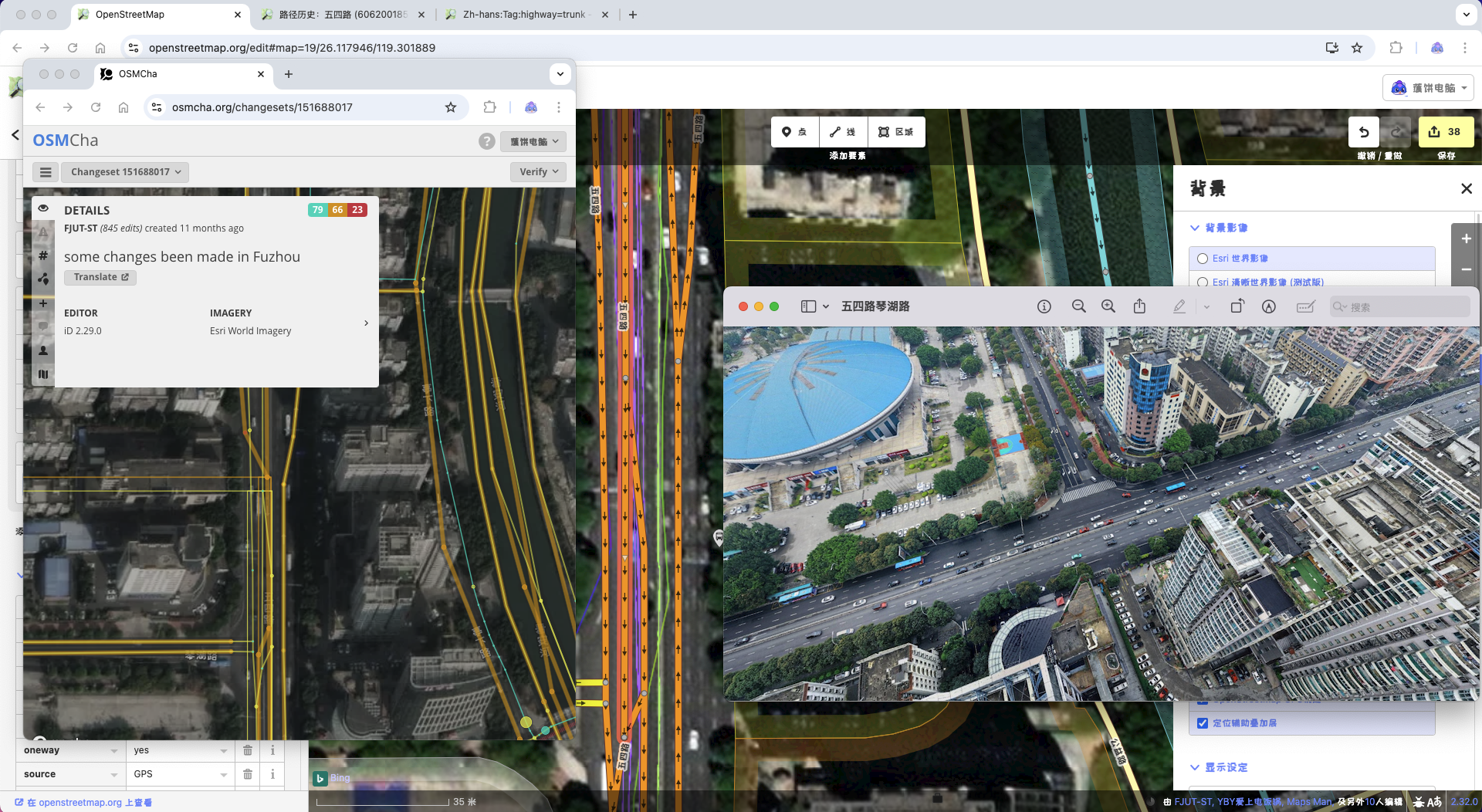Delete the oneway tag row
Image resolution: width=1482 pixels, height=812 pixels.
coord(248,750)
